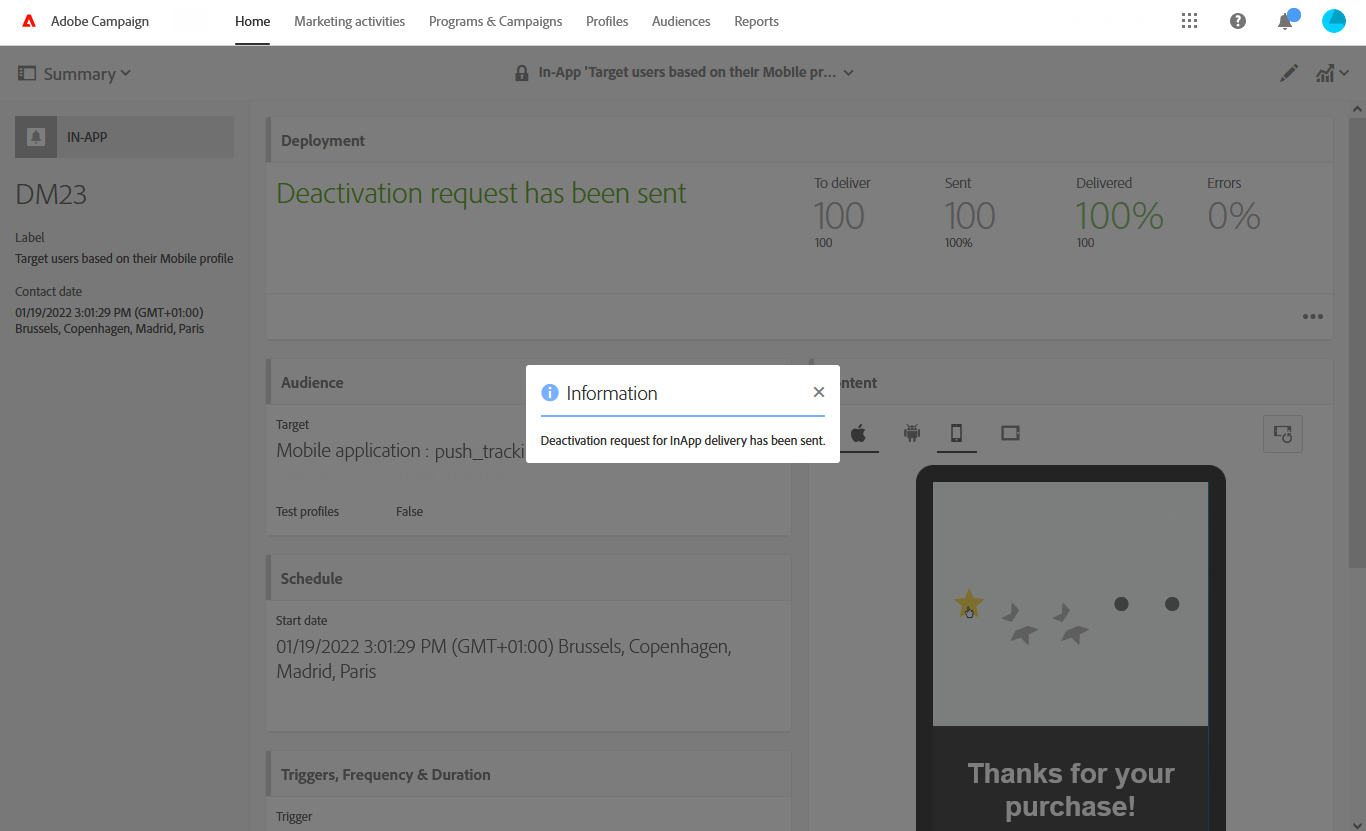Viewport: 1366px width, 831px height.
Task: Switch to tablet landscape preview icon
Action: 1010,433
